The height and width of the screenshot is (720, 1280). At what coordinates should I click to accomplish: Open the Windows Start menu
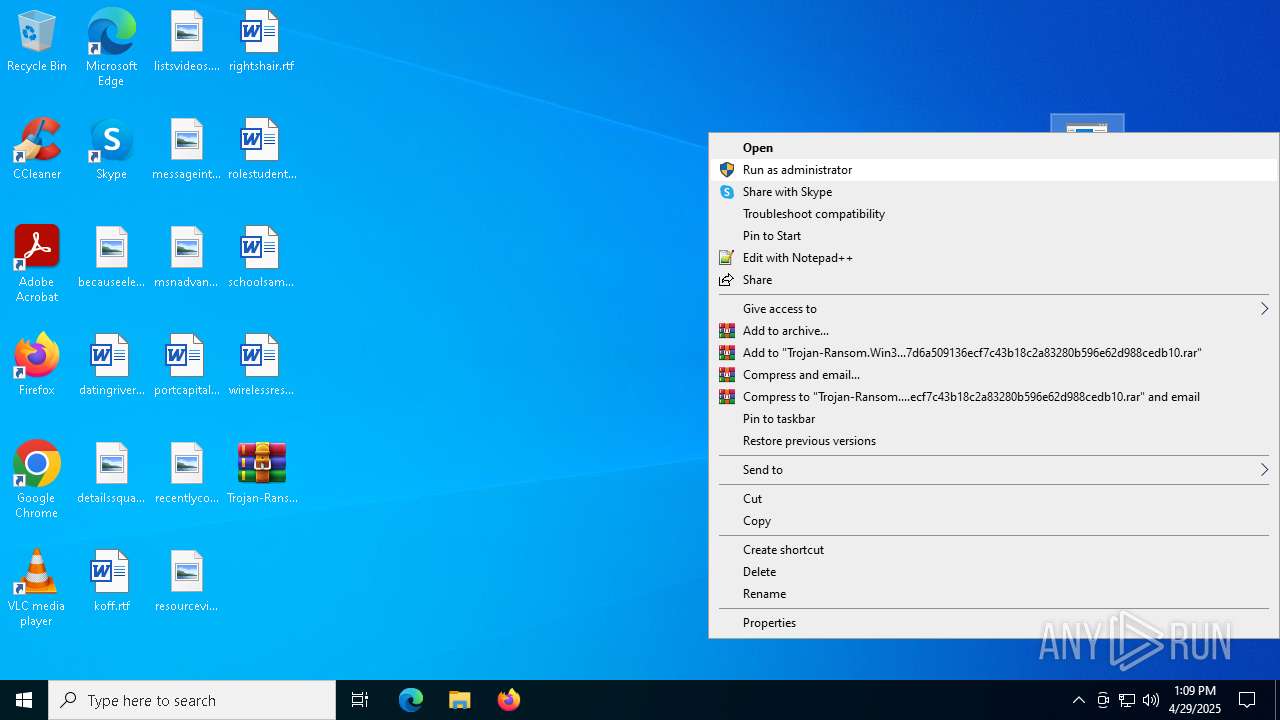[x=24, y=700]
